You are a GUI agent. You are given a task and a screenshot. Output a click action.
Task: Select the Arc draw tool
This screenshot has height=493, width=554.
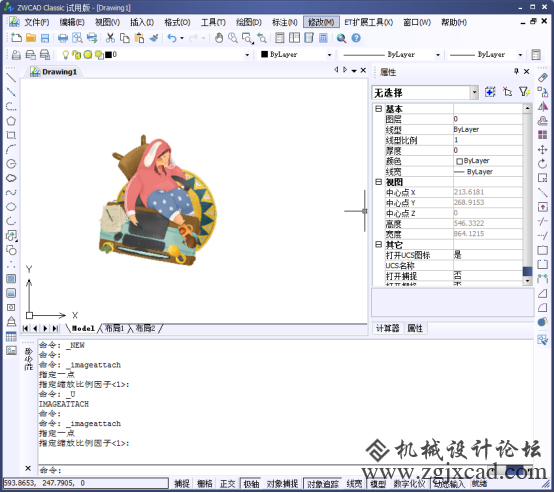[x=11, y=149]
